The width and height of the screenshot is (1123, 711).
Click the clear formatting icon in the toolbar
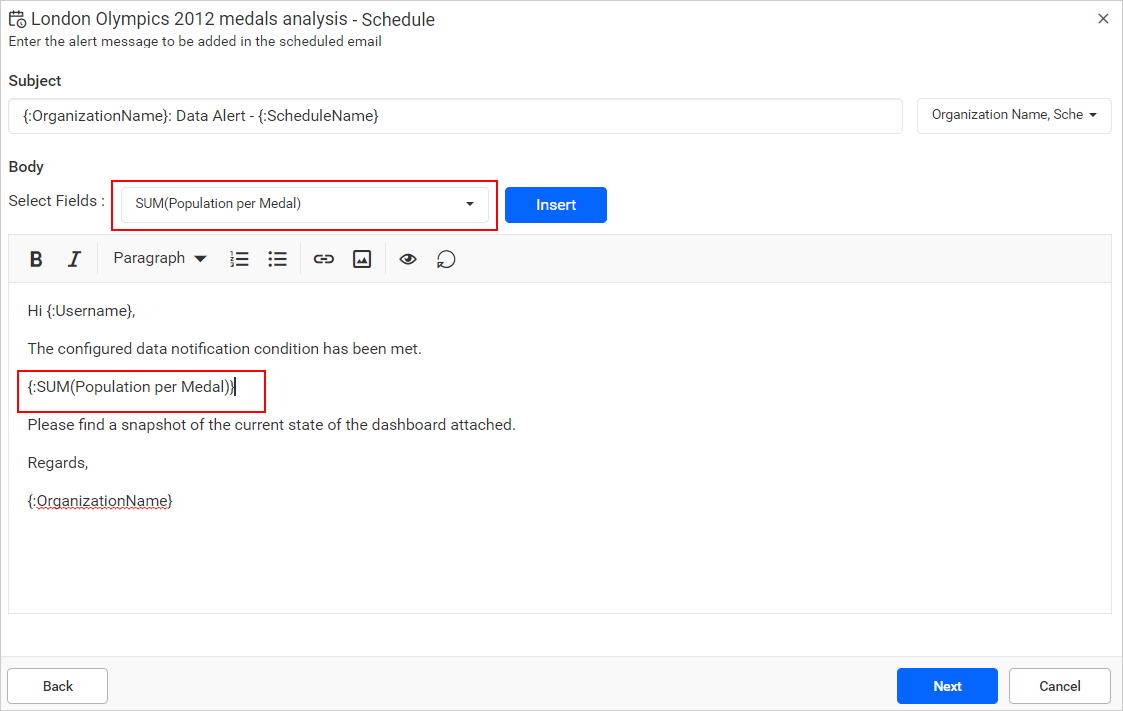coord(446,258)
